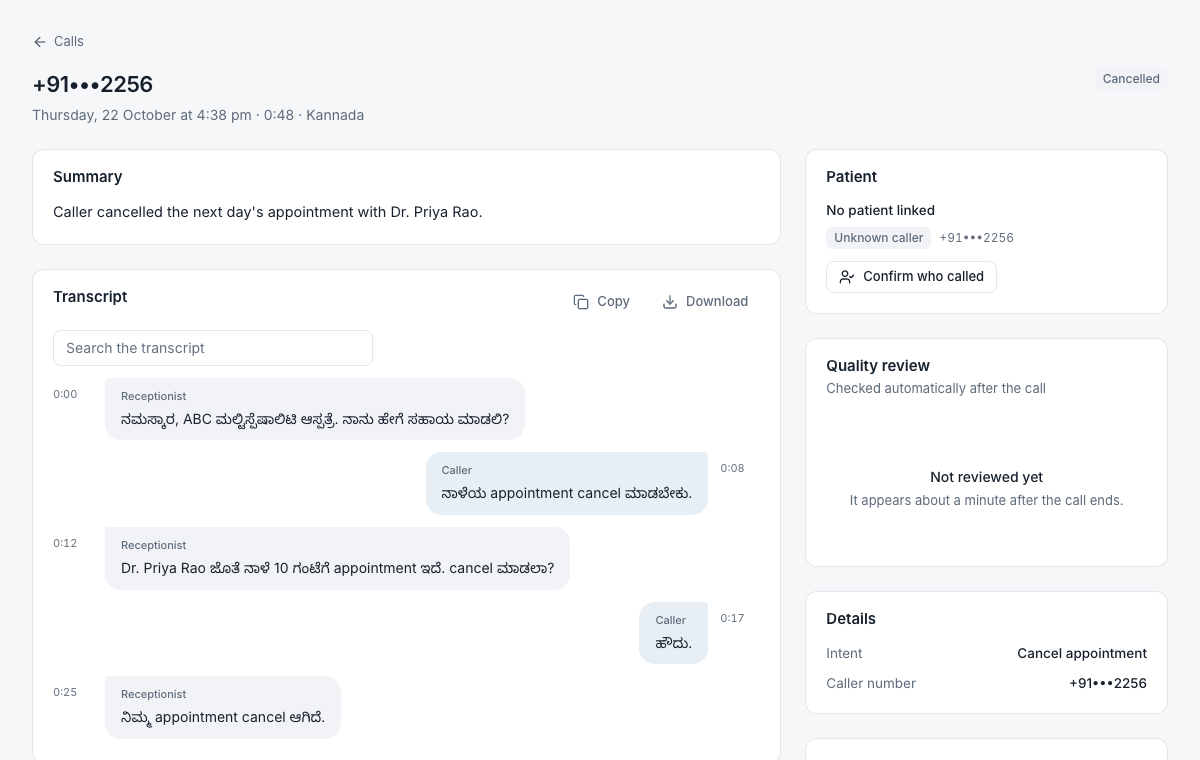Image resolution: width=1200 pixels, height=760 pixels.
Task: Click the Transcript heading
Action: coord(90,297)
